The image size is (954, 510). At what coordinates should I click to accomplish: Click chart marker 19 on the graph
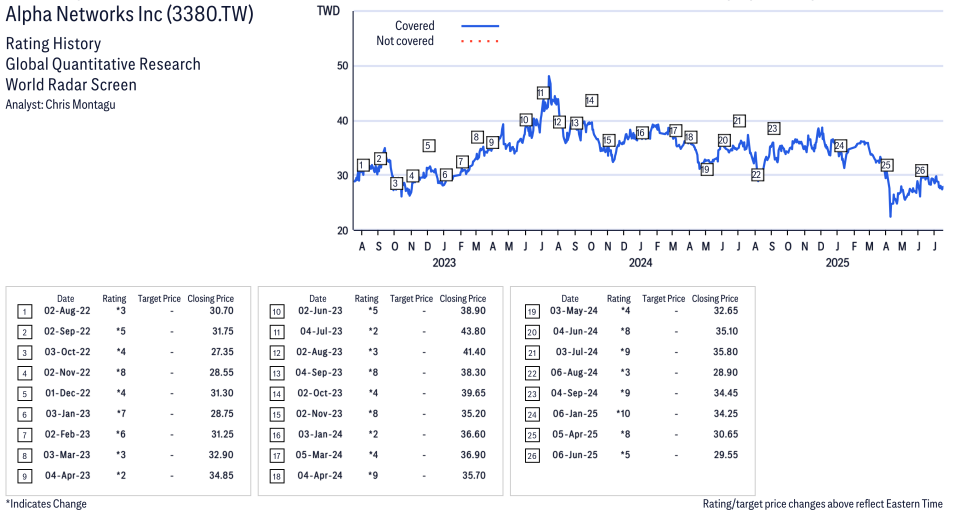[706, 170]
